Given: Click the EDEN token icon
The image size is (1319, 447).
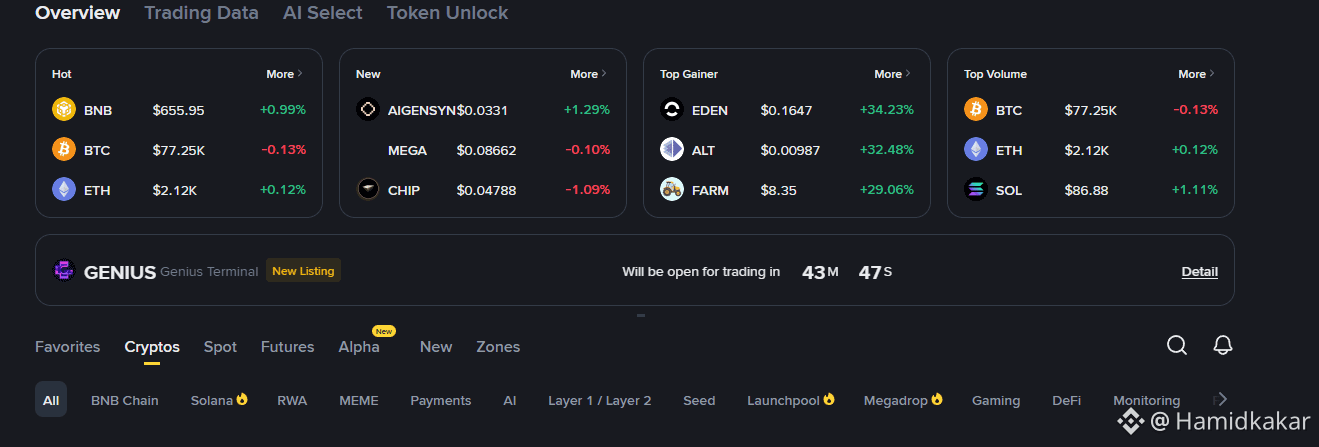Looking at the screenshot, I should click(x=672, y=110).
